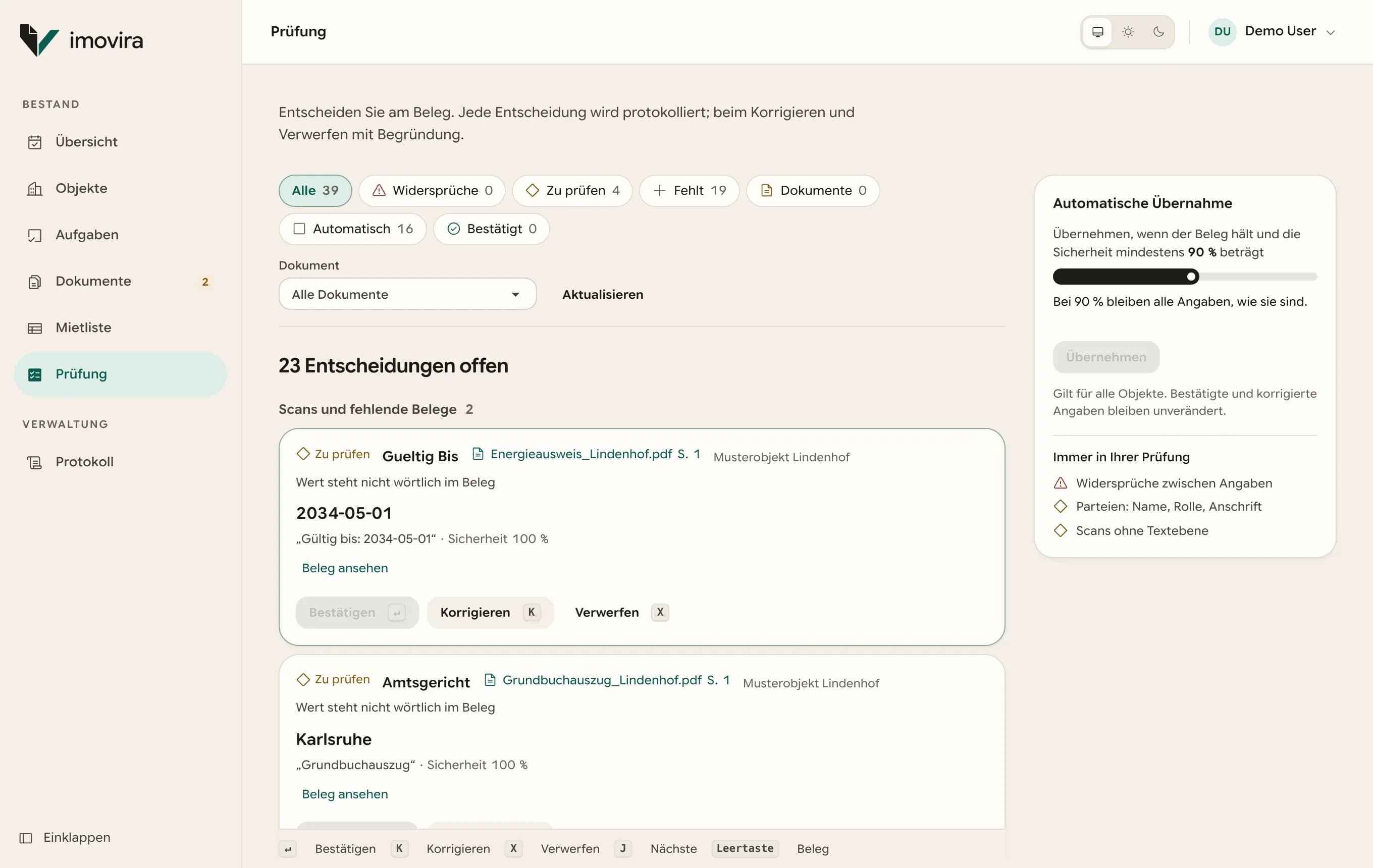Toggle the Automatisch 16 filter
This screenshot has height=868, width=1373.
tap(352, 229)
